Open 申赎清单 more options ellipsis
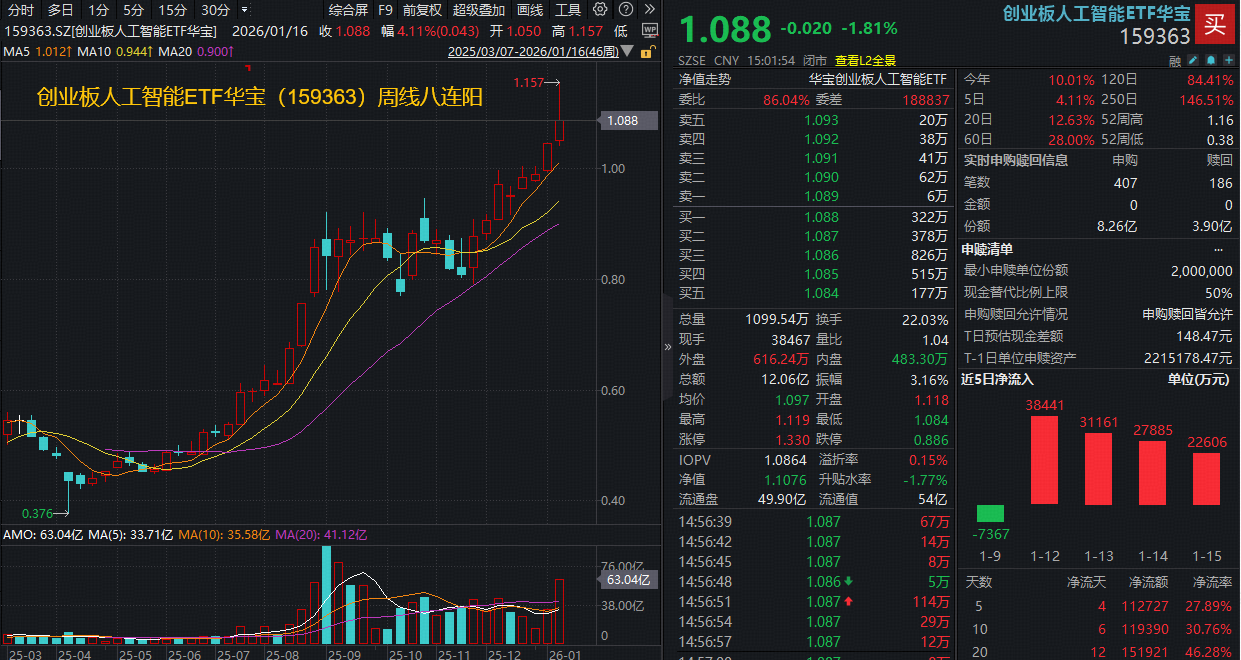The height and width of the screenshot is (660, 1241). [x=1218, y=249]
